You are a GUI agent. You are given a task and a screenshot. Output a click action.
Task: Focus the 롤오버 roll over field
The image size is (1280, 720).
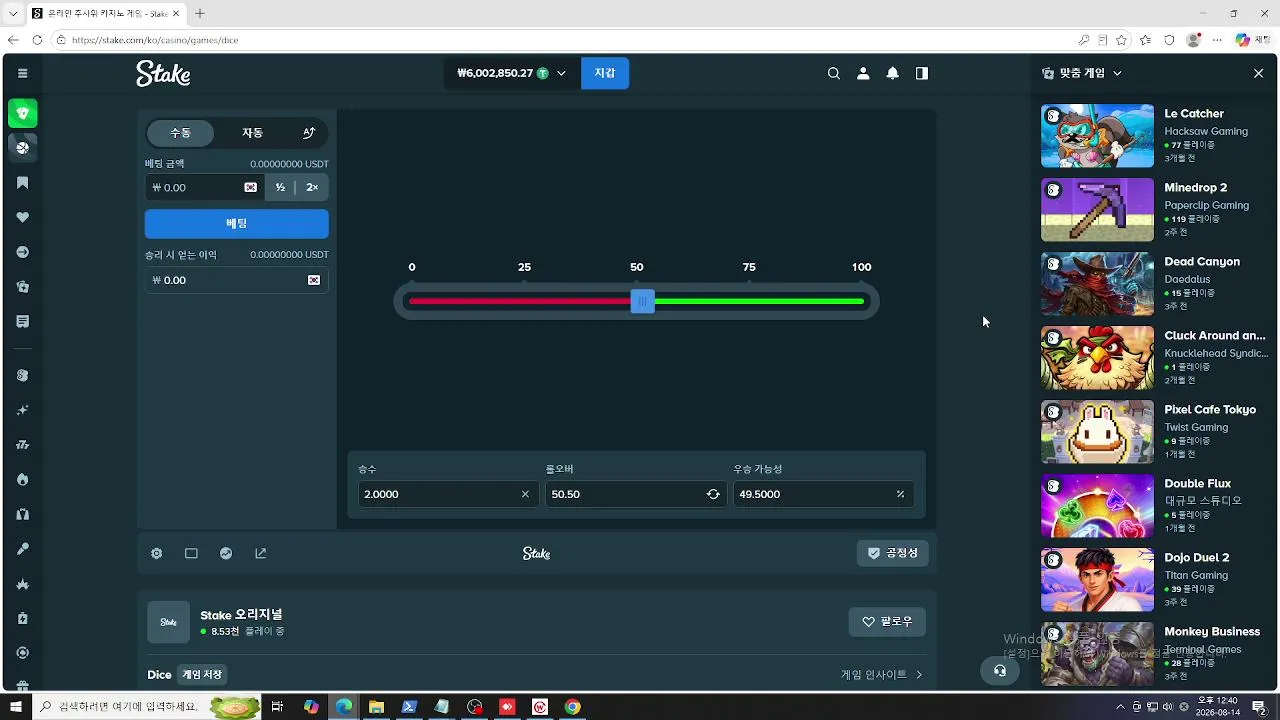(x=636, y=494)
